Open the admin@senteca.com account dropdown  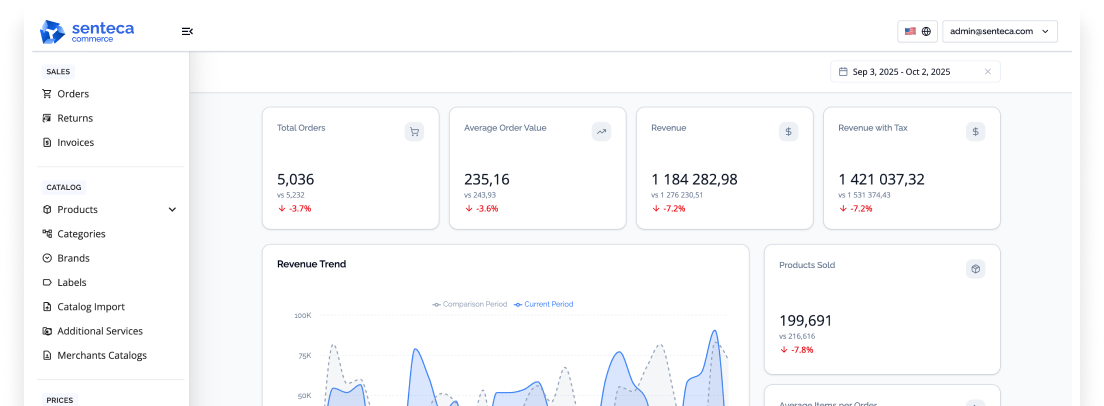(x=1000, y=31)
